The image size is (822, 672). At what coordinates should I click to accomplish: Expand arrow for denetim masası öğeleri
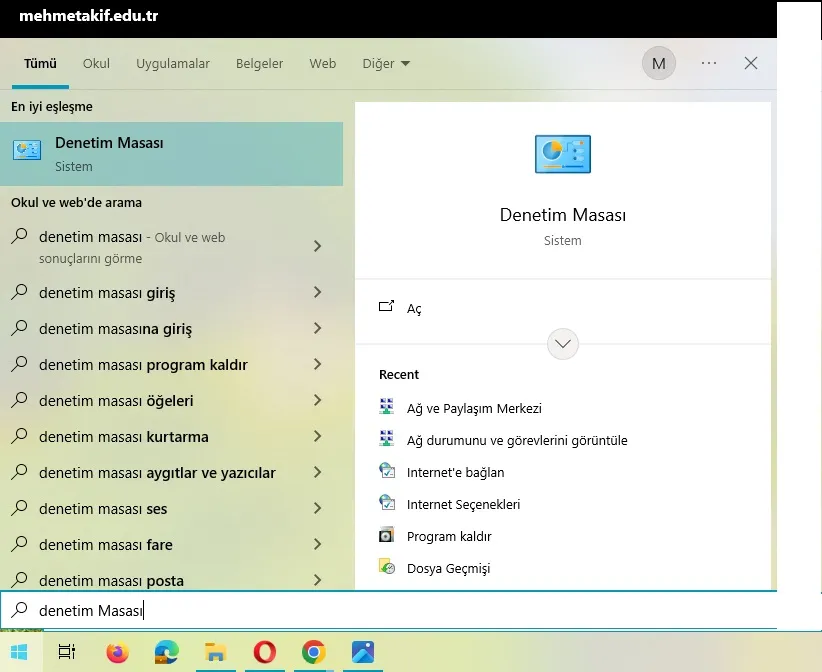[317, 400]
